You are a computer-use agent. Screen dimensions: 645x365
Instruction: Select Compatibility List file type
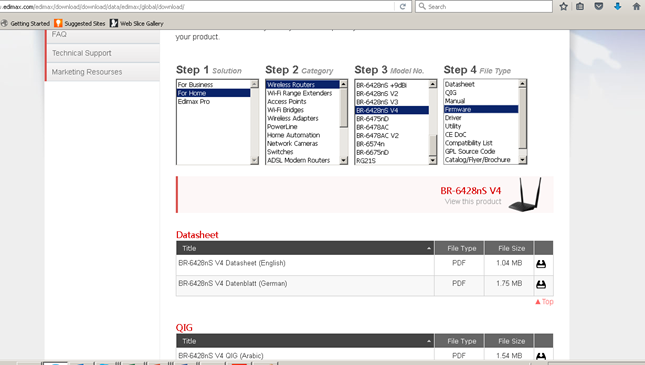coord(481,143)
